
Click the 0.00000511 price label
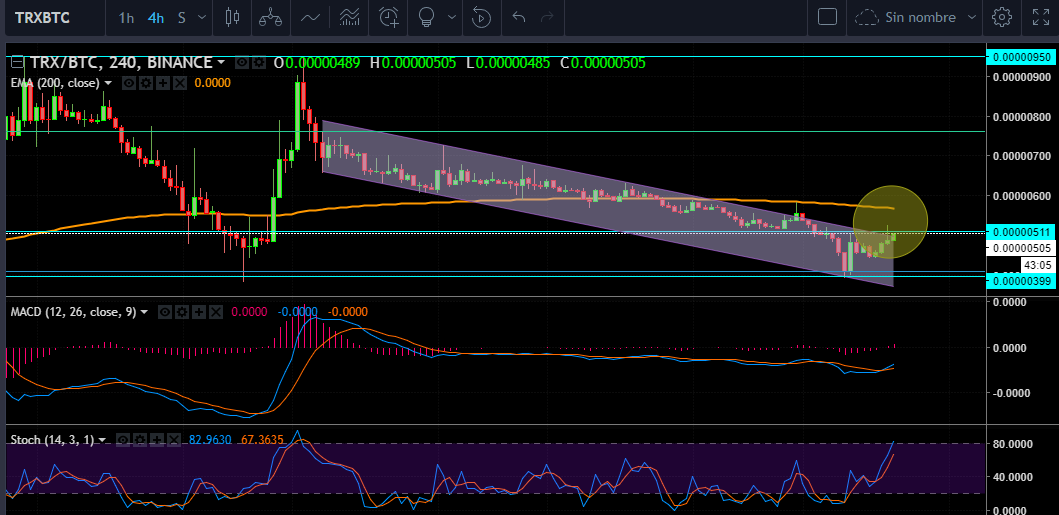click(1020, 232)
